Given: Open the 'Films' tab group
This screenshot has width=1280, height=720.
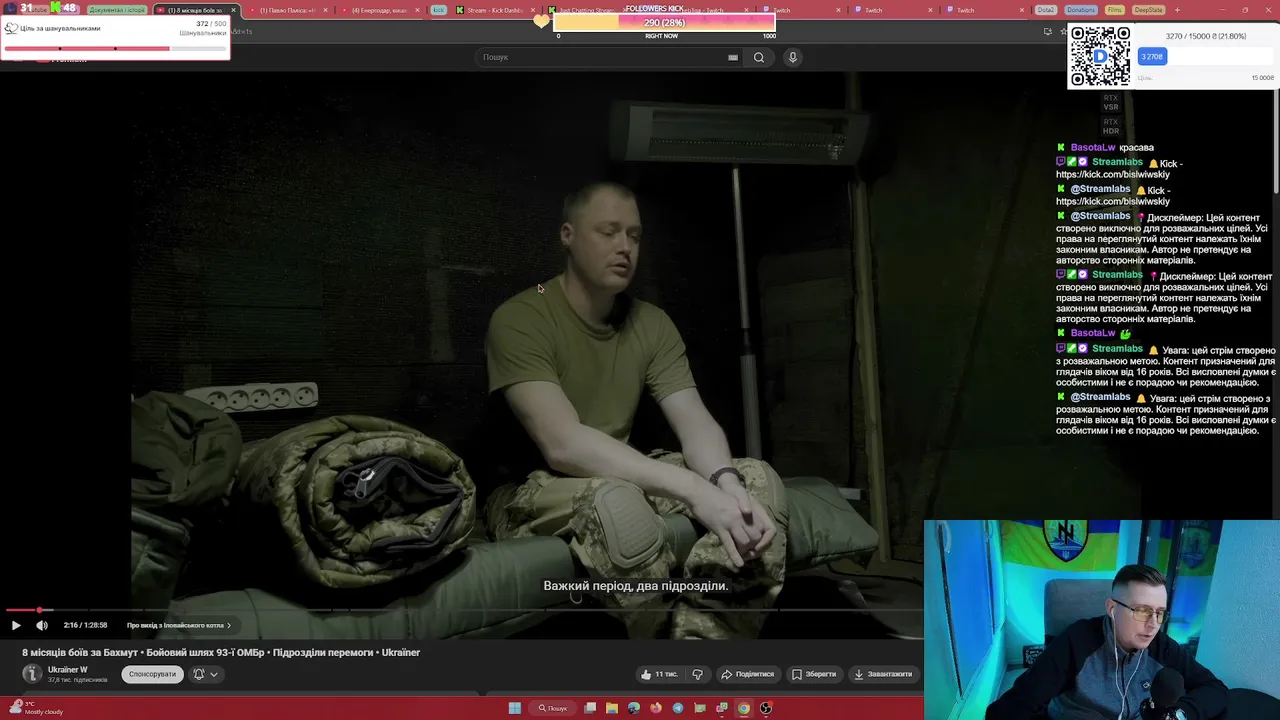Looking at the screenshot, I should (1115, 10).
